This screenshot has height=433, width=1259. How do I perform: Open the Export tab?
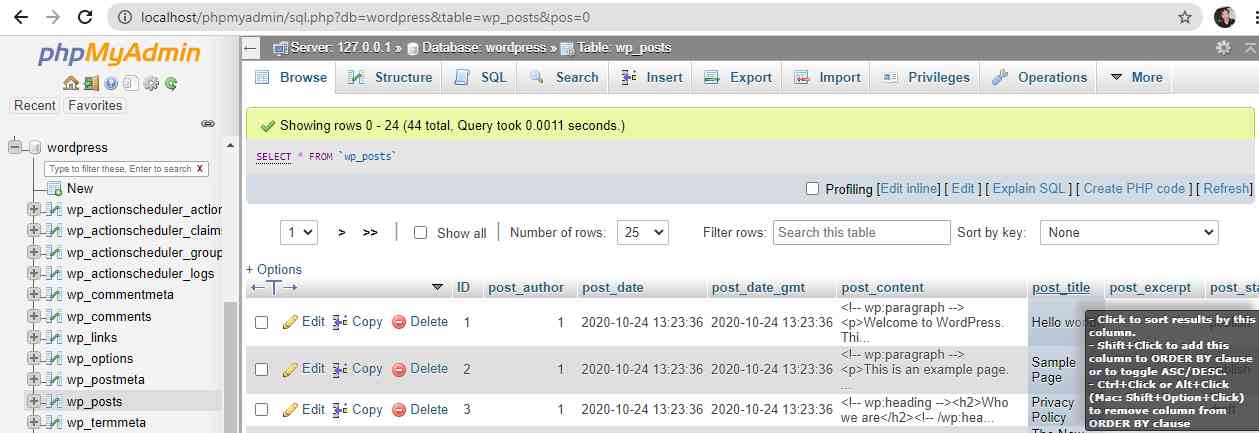point(739,77)
